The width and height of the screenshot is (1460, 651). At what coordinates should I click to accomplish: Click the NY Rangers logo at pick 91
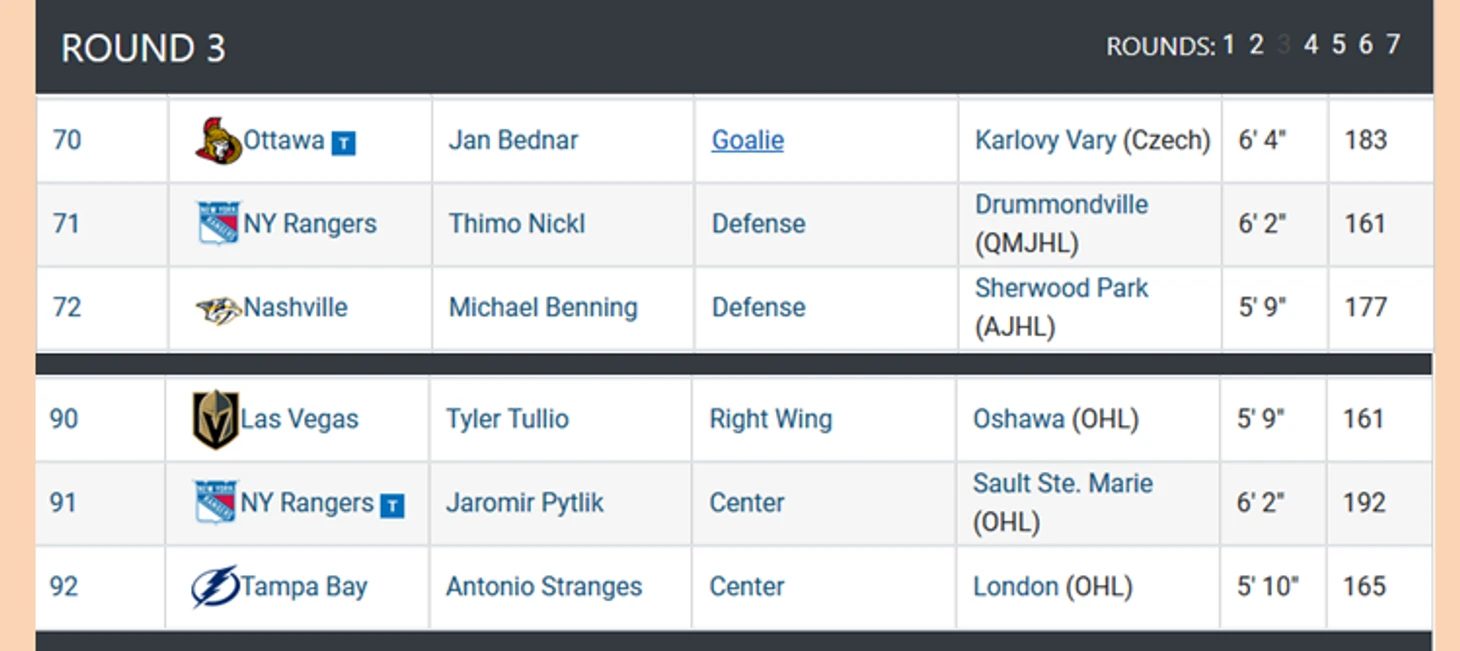click(215, 503)
